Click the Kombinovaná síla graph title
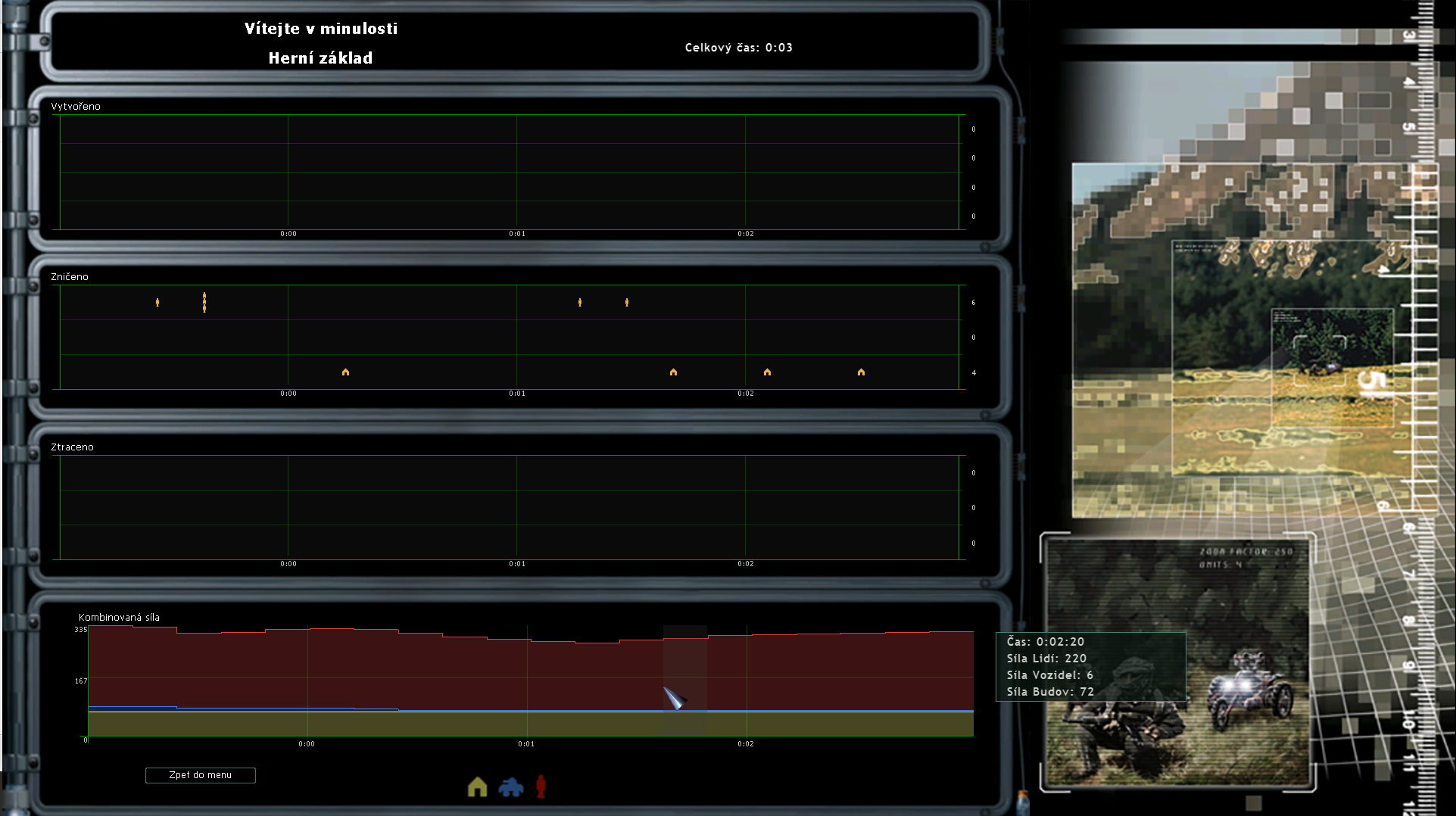Viewport: 1456px width, 816px height. (119, 618)
